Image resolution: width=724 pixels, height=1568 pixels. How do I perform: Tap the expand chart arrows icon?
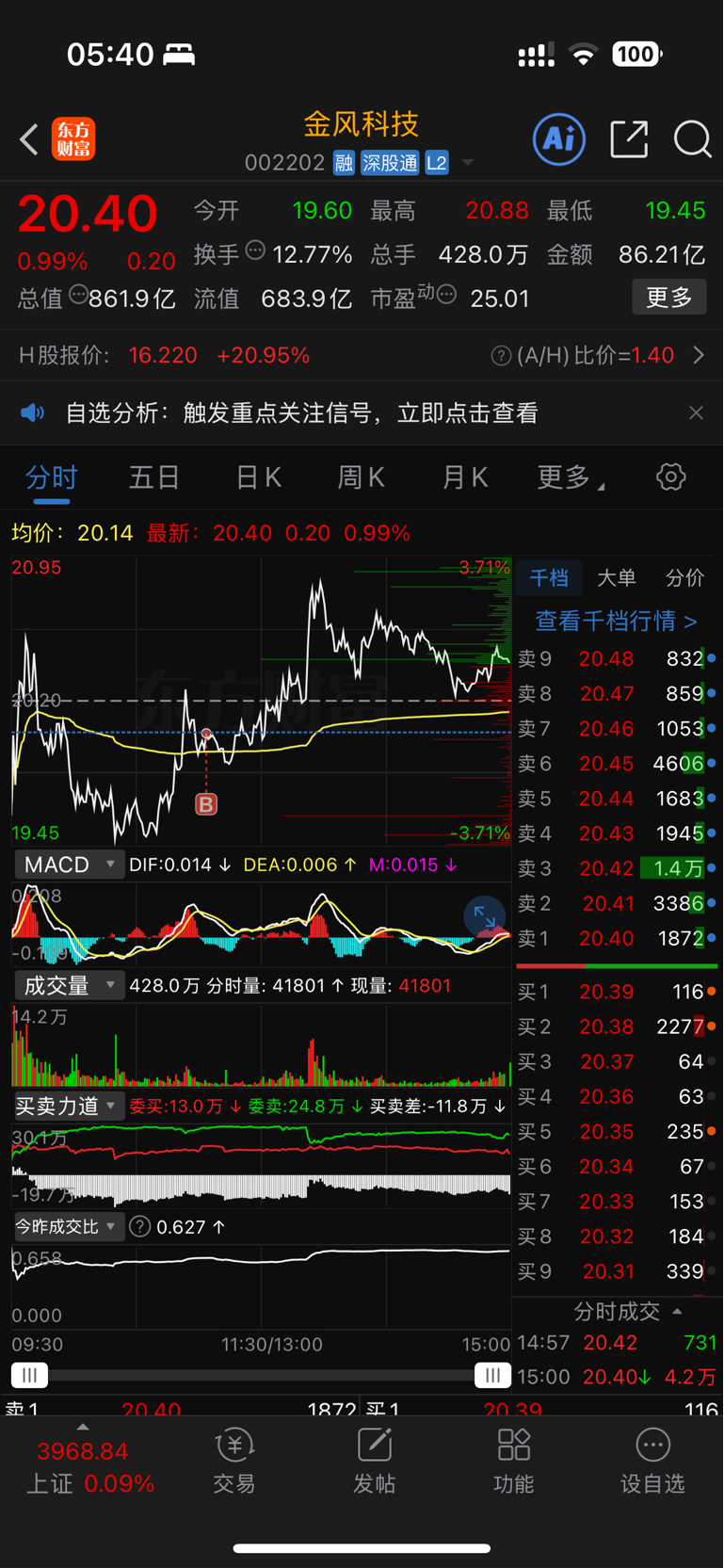point(485,915)
